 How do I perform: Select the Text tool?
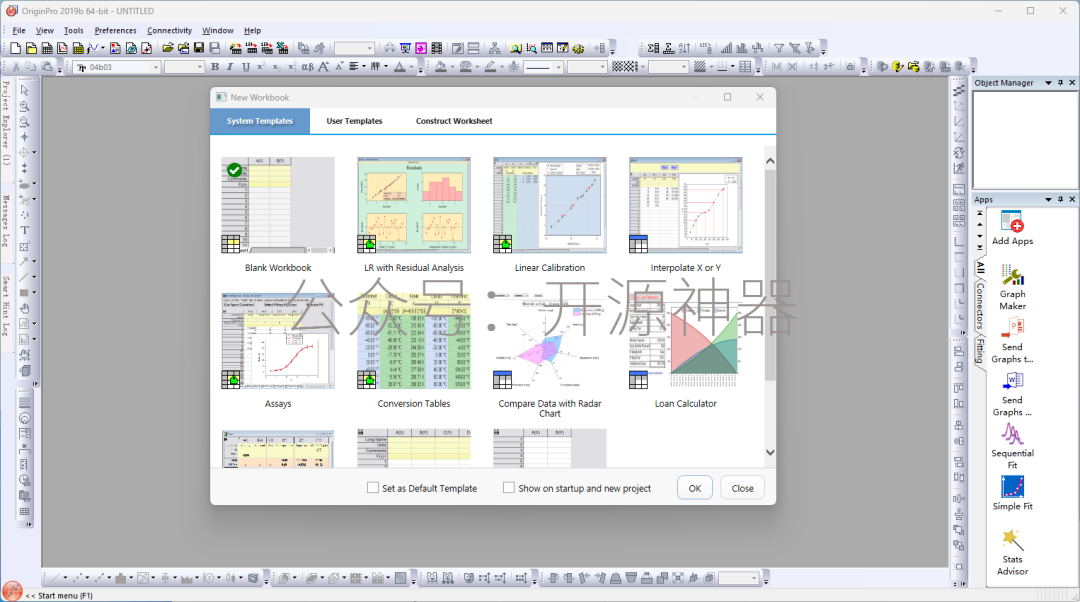click(x=25, y=231)
